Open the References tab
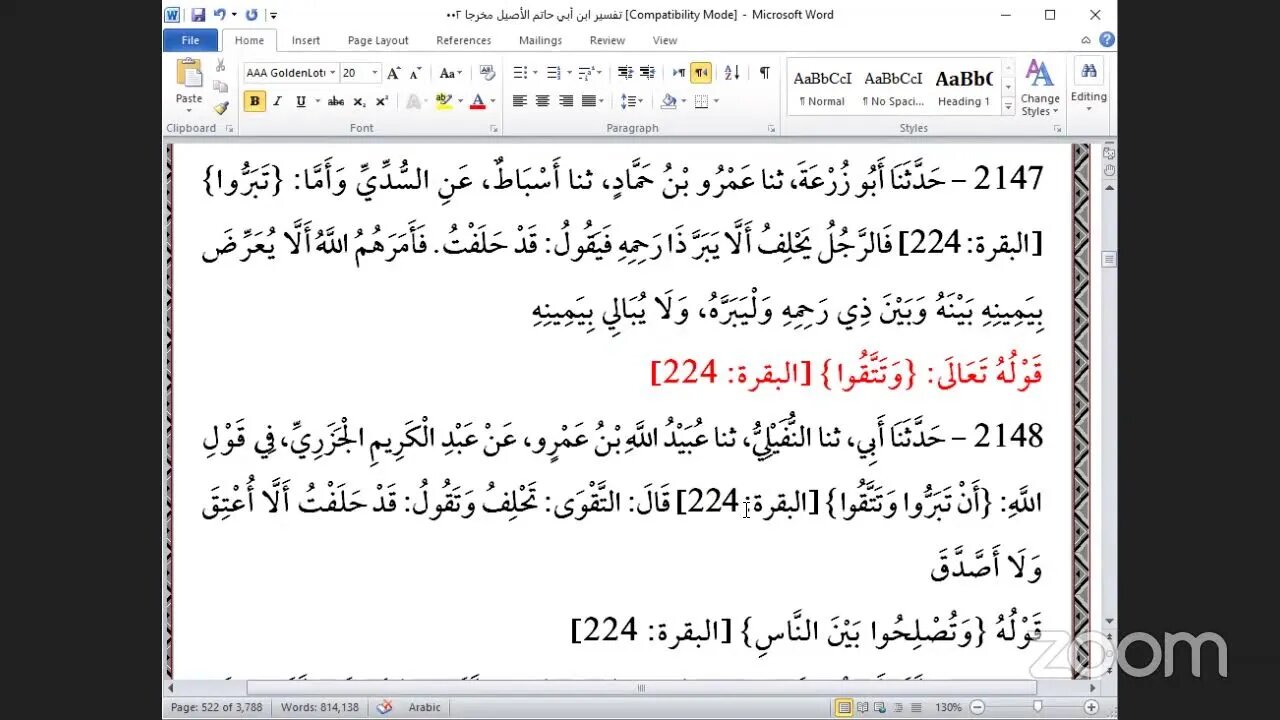Screen dimensions: 1280x720 pyautogui.click(x=463, y=40)
